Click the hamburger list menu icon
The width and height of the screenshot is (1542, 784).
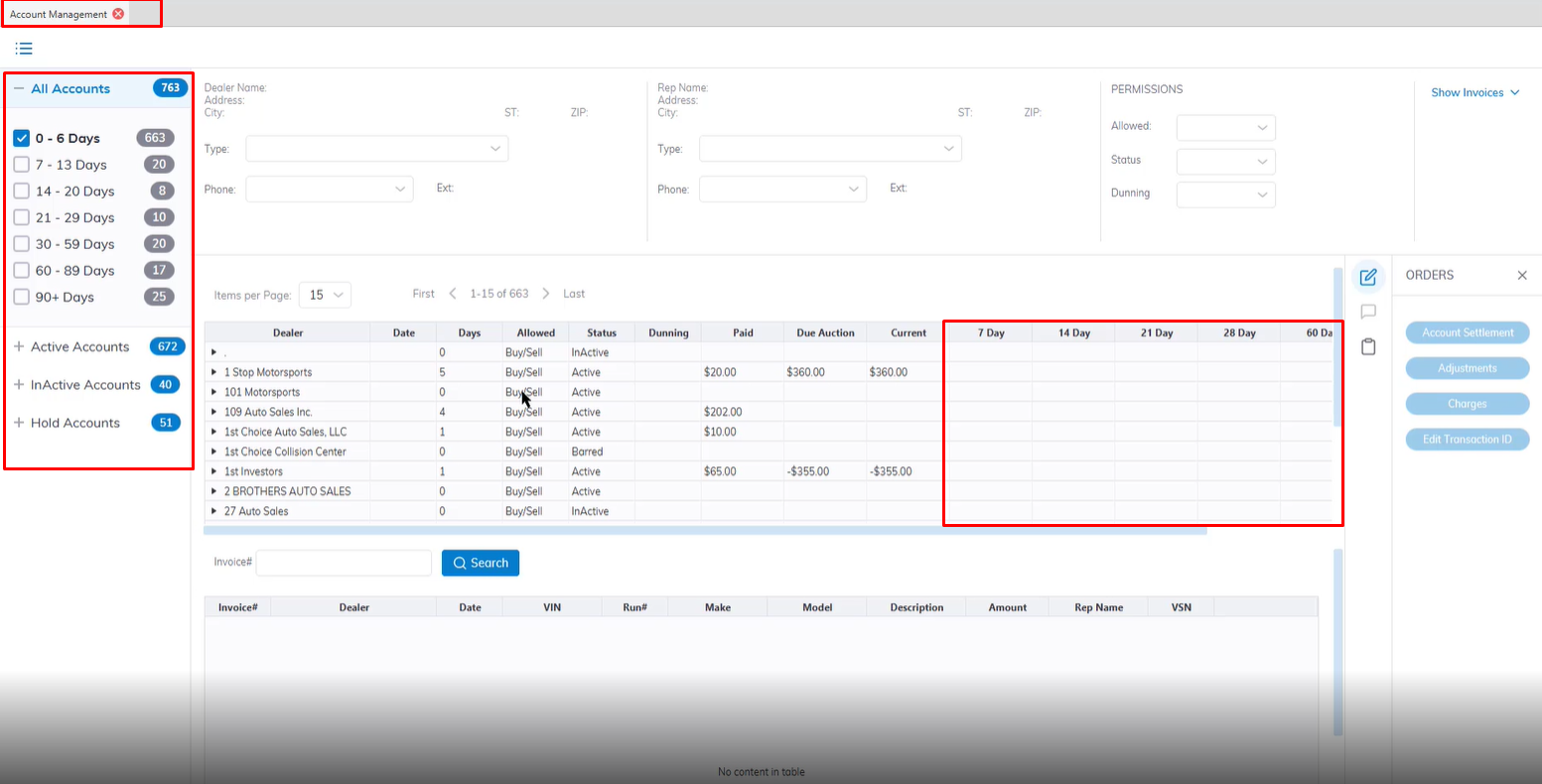[24, 48]
